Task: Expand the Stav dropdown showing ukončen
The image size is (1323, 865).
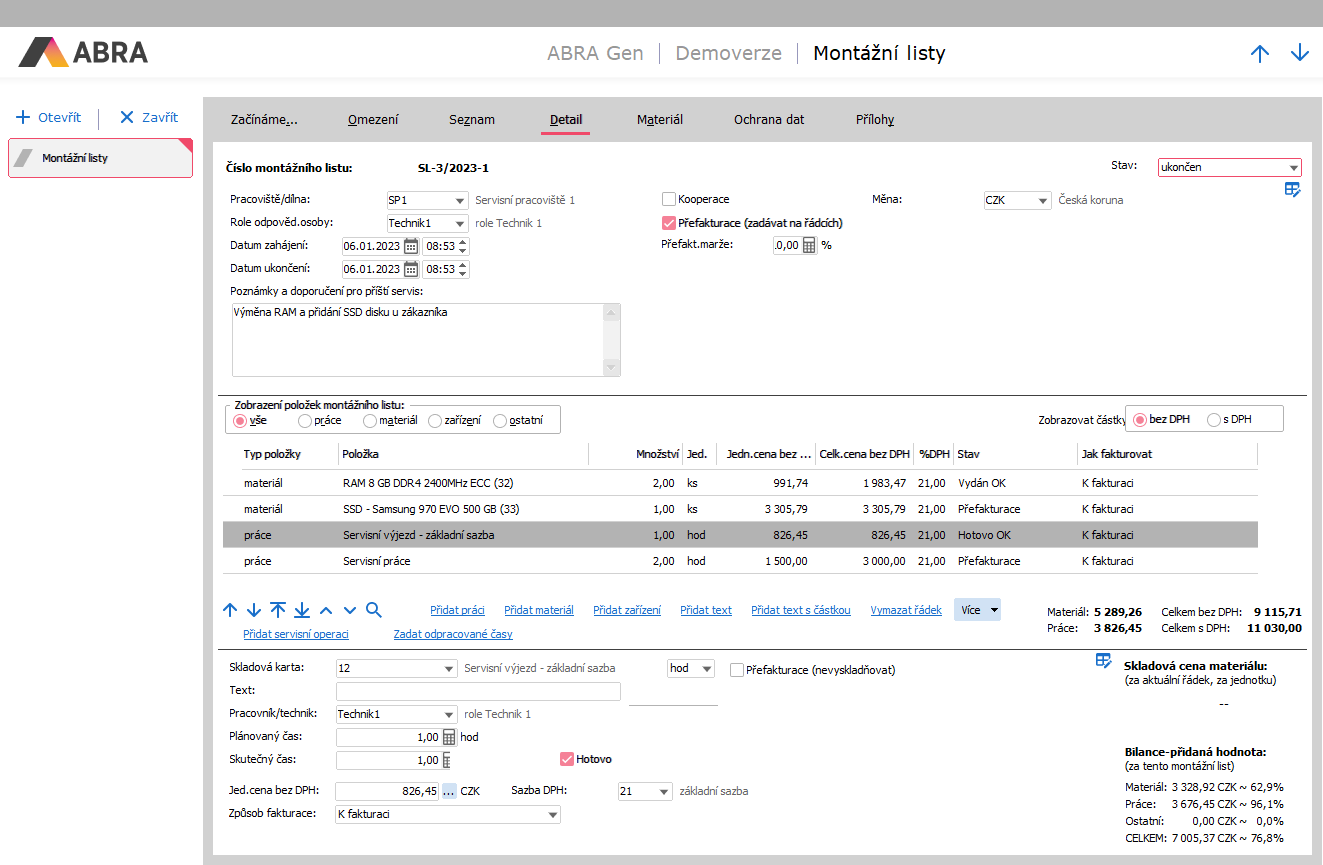Action: (1293, 168)
